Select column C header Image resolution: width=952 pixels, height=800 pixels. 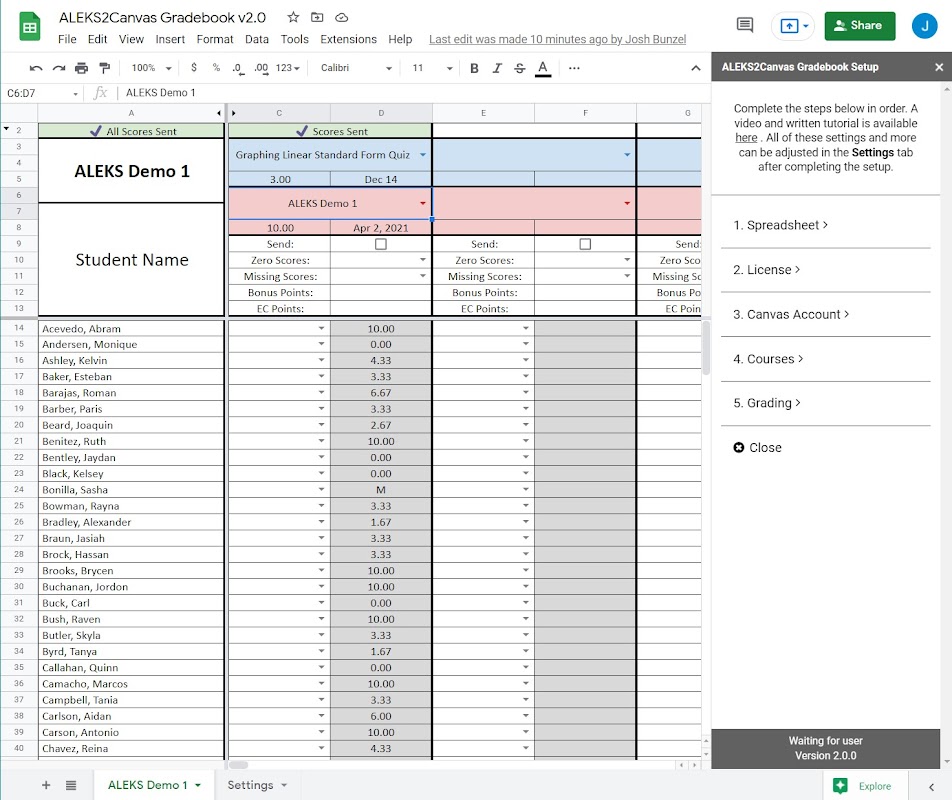pos(279,113)
